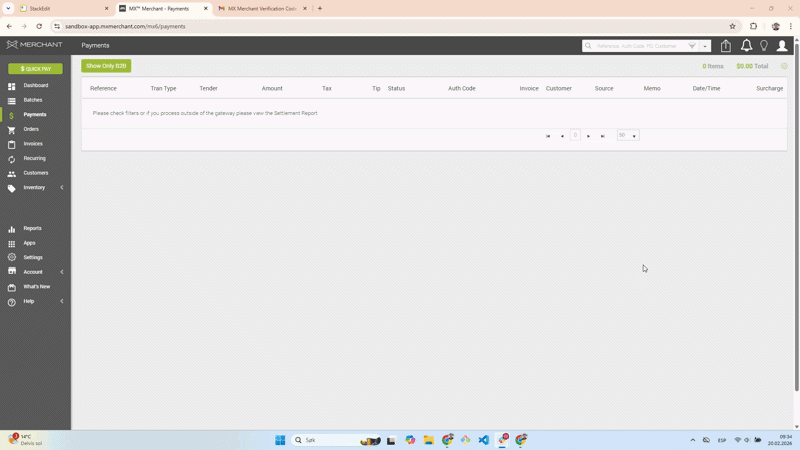Sort by Date/Time column header

(706, 88)
